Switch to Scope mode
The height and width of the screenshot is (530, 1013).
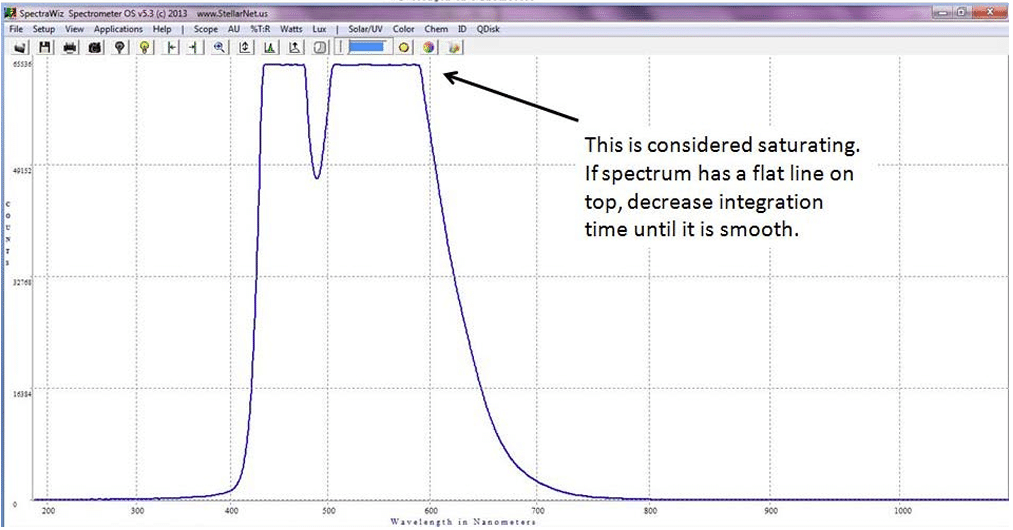(x=205, y=30)
